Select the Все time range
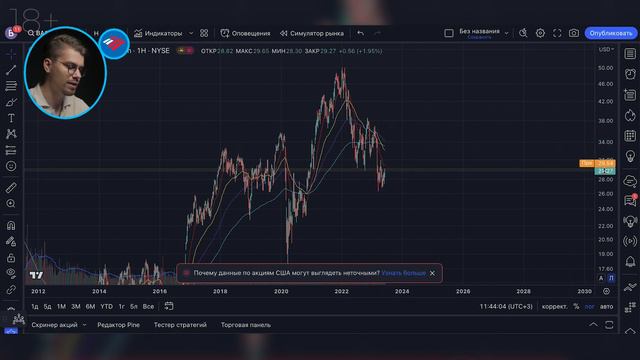 click(x=148, y=306)
